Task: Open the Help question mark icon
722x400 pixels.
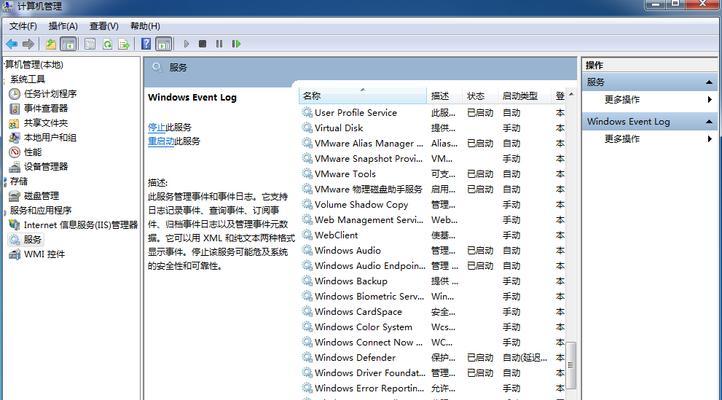Action: 146,44
